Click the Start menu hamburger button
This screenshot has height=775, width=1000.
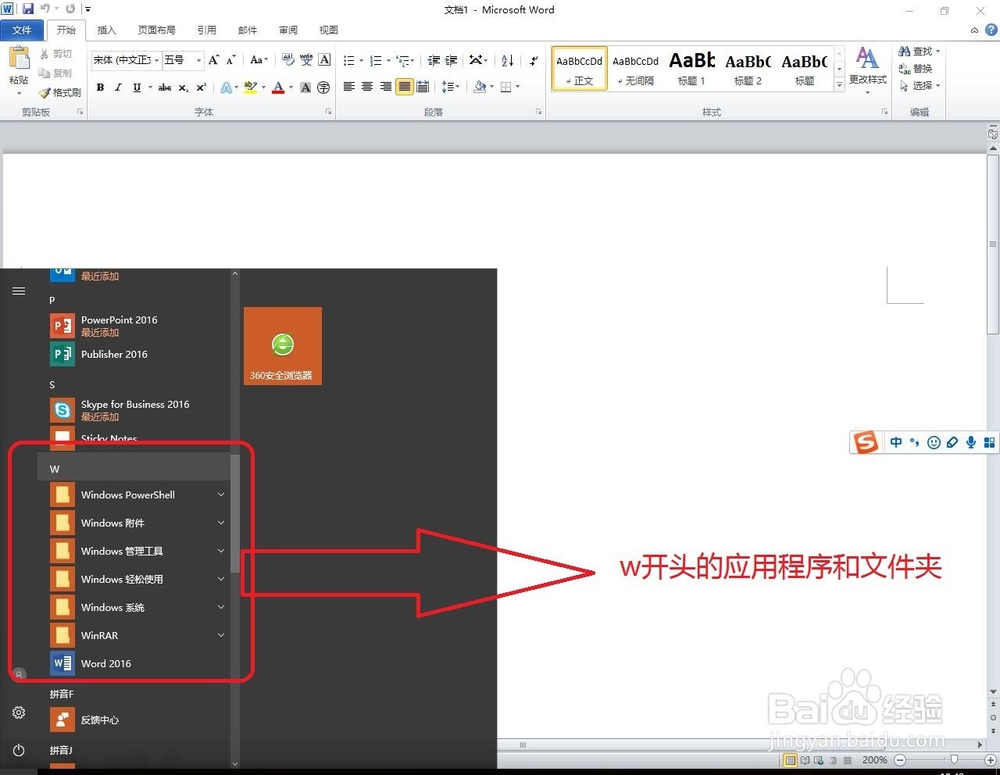18,291
